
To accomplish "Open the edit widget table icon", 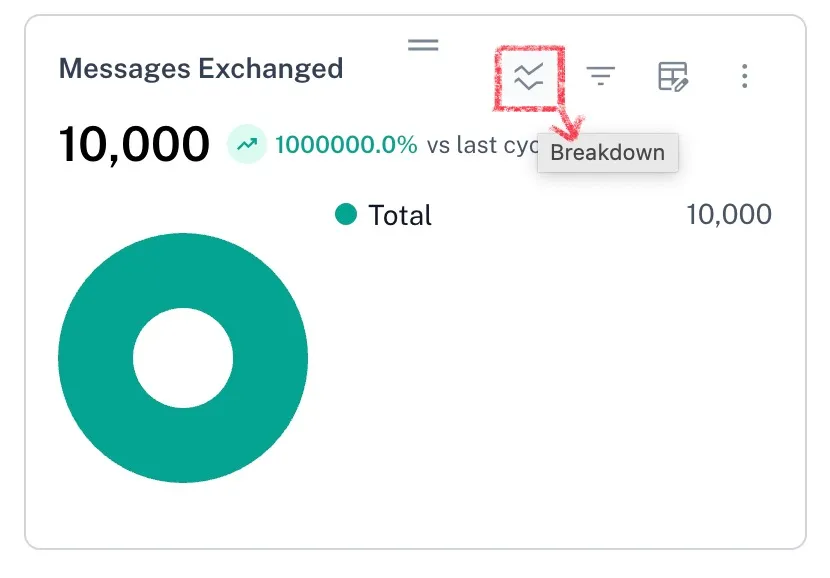I will 673,76.
